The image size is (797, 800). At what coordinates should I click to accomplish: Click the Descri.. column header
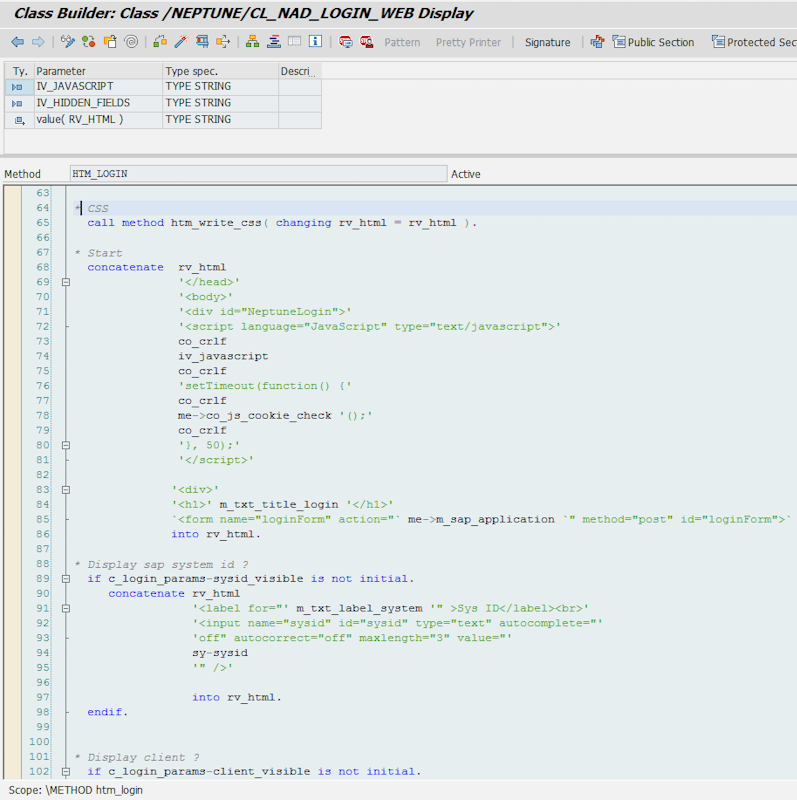click(300, 71)
